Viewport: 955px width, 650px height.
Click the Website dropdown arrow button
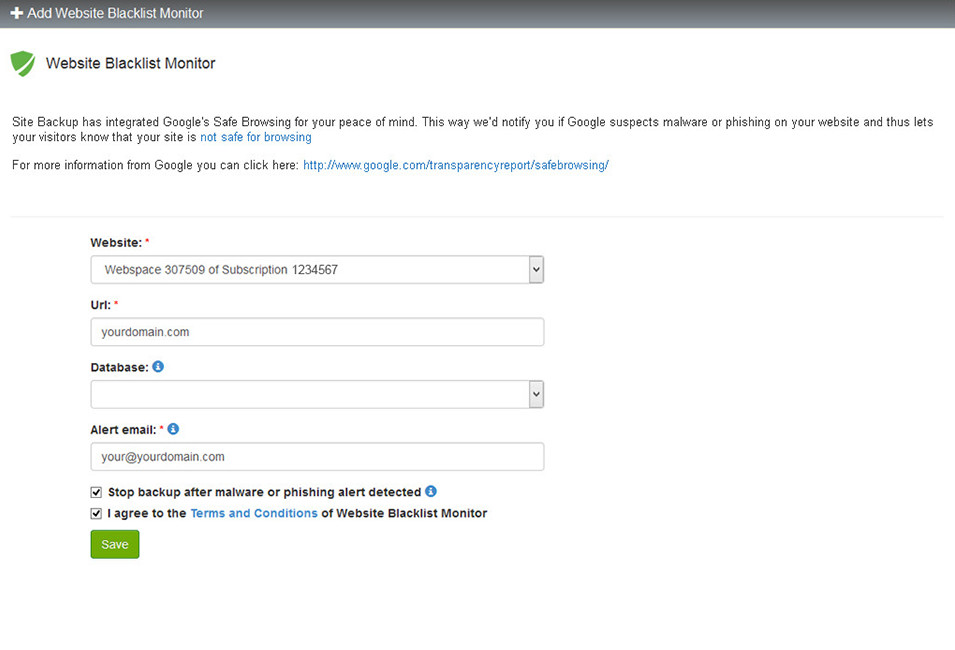(536, 270)
